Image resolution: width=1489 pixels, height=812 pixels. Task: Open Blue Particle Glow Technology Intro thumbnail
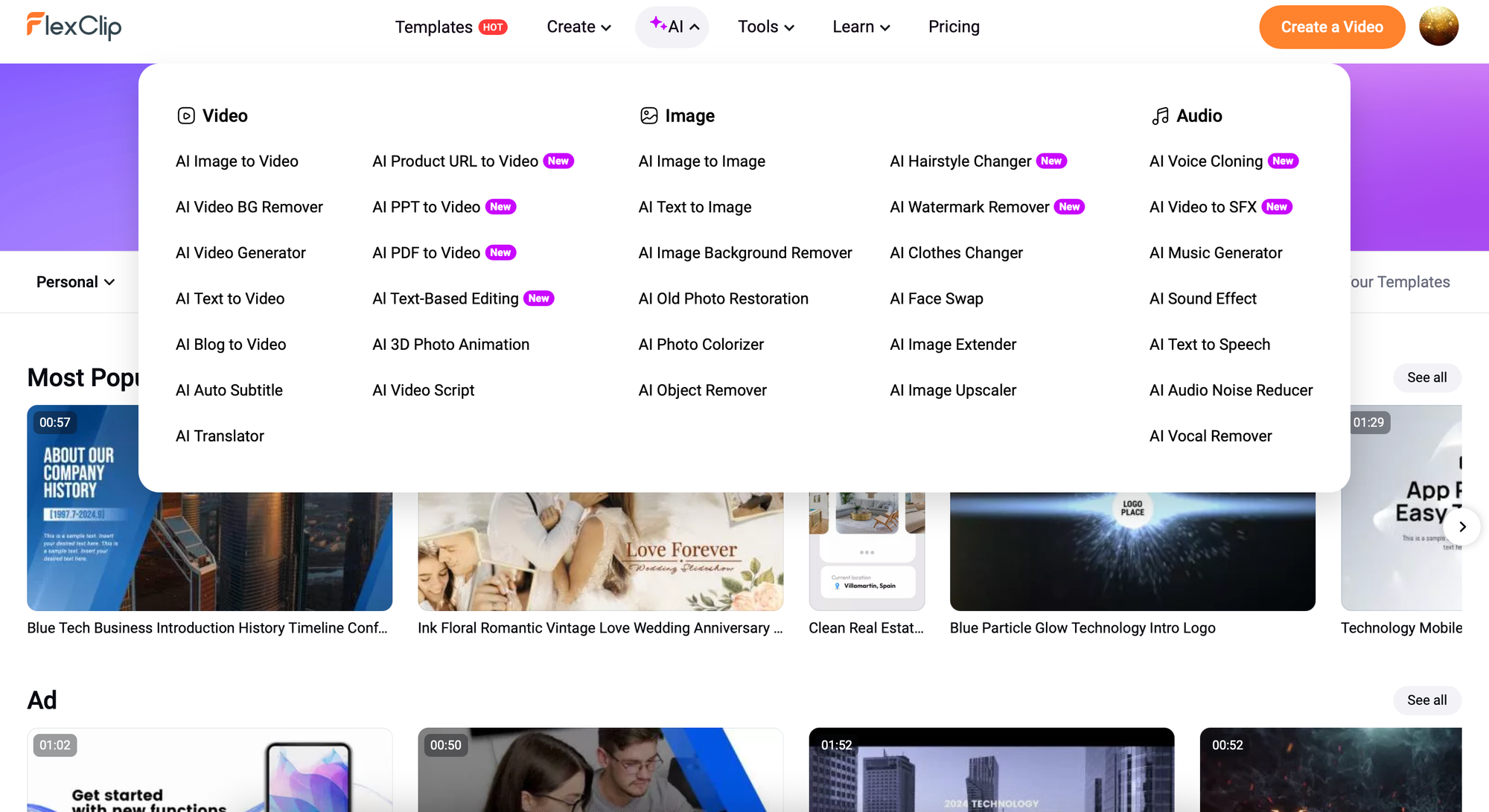1132,552
